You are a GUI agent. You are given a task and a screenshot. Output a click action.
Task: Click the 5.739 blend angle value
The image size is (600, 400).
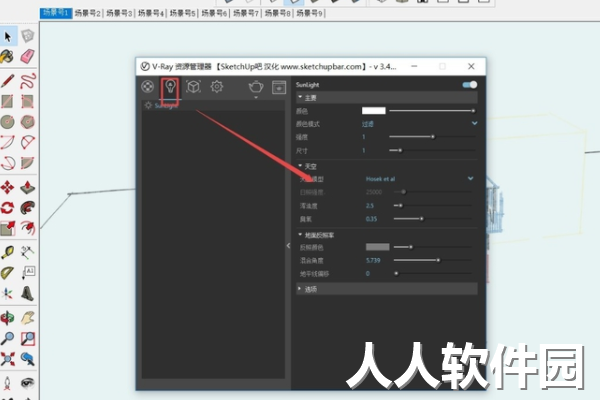373,260
